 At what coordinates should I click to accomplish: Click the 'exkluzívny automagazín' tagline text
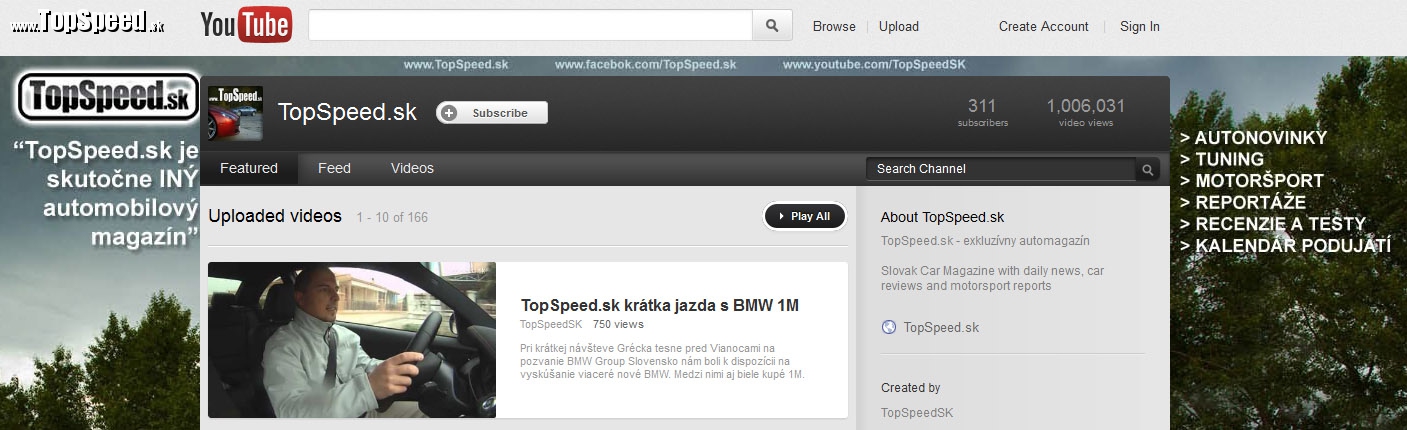point(985,241)
